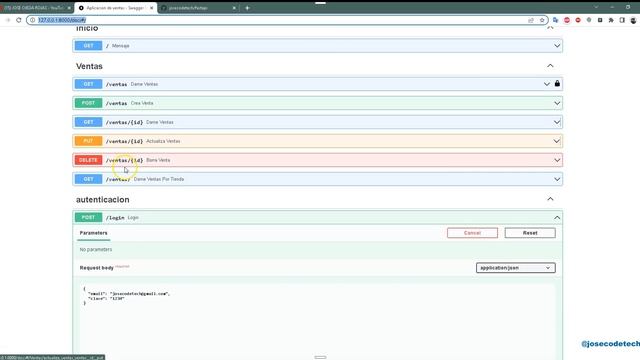Click the 'Mensaje' endpoint description
Image resolution: width=640 pixels, height=360 pixels.
pos(120,46)
